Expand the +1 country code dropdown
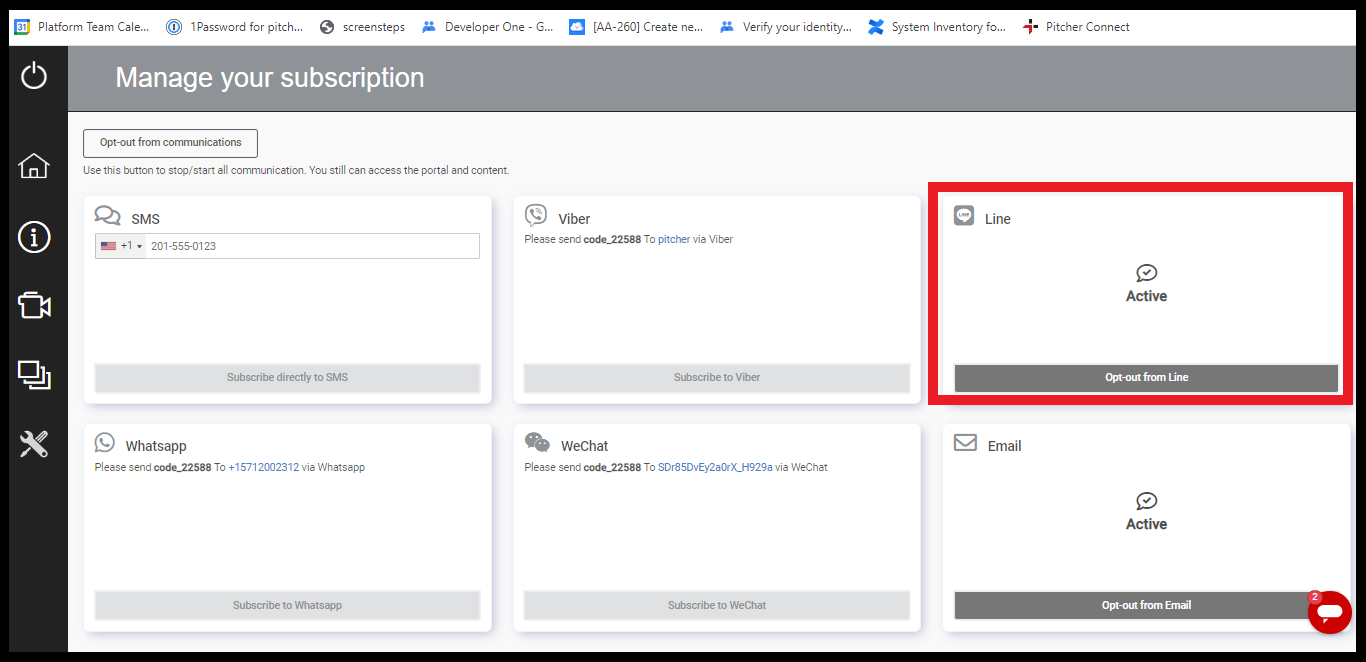This screenshot has width=1366, height=662. 122,246
